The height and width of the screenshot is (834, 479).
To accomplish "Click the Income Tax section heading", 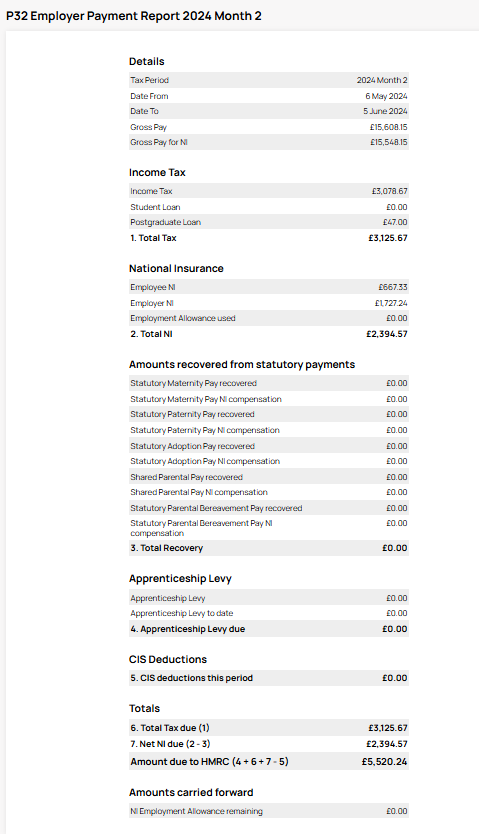I will [157, 172].
